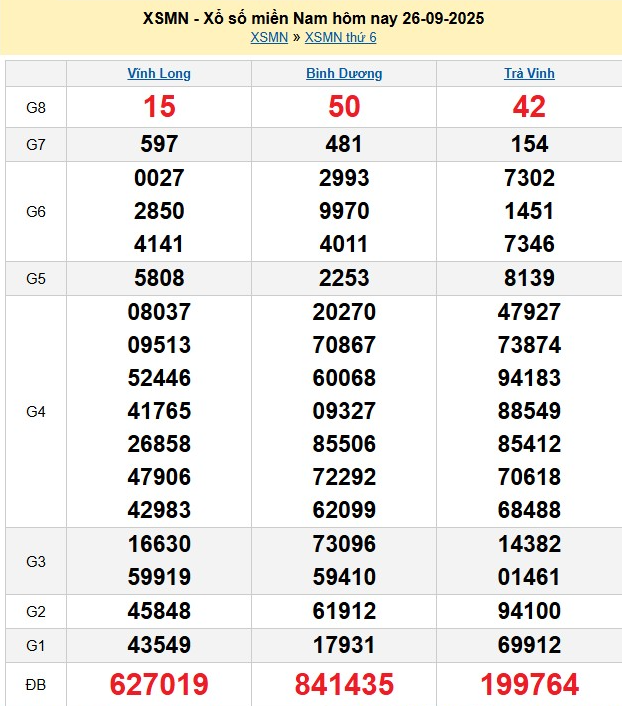Click the G4 row label
The height and width of the screenshot is (706, 622).
coord(36,411)
